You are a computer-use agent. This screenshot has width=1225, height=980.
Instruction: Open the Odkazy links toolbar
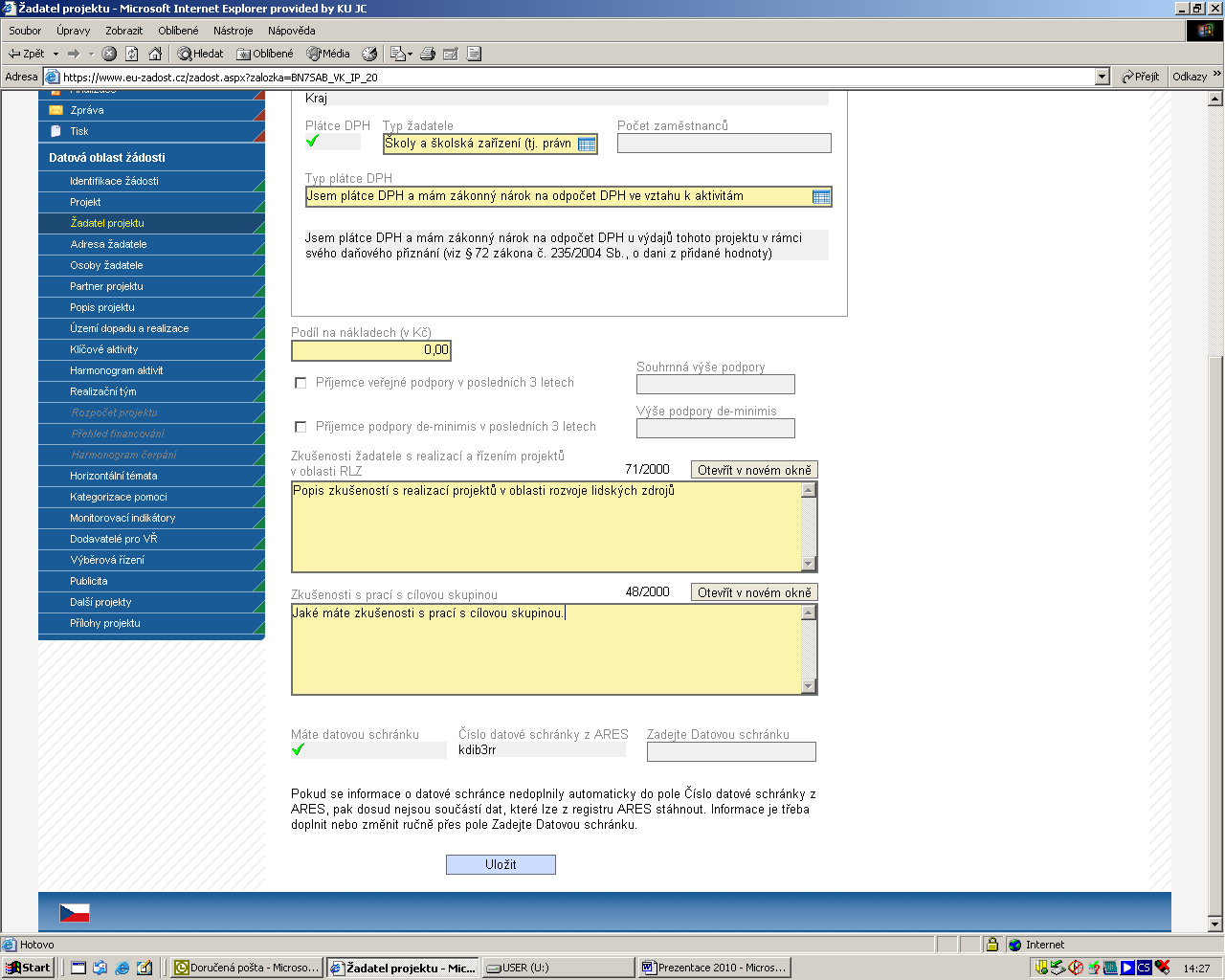click(1190, 77)
